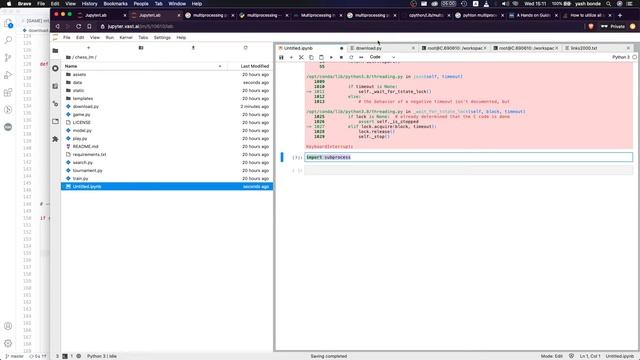Open VS Code Search icon
This screenshot has width=640, height=360.
click(x=8, y=40)
